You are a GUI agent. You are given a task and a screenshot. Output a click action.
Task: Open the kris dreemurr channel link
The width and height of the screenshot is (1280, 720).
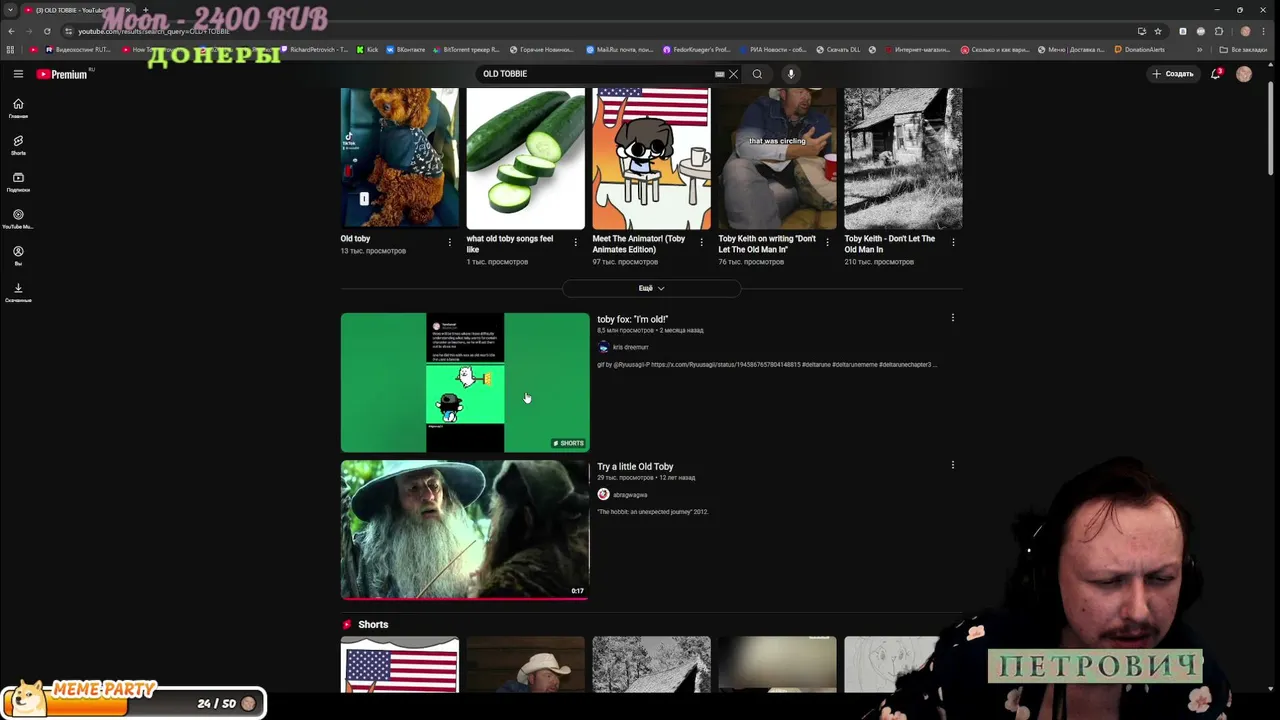[630, 347]
